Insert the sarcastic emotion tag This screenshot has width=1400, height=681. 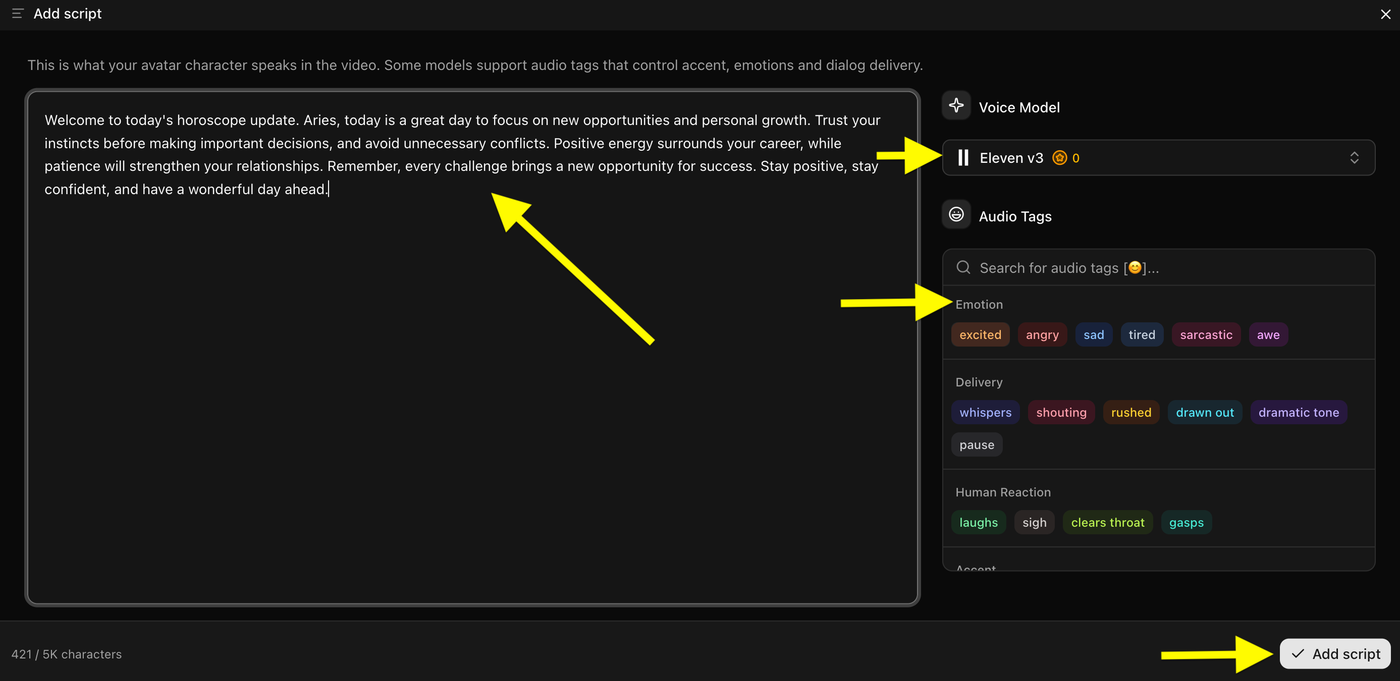[1206, 335]
